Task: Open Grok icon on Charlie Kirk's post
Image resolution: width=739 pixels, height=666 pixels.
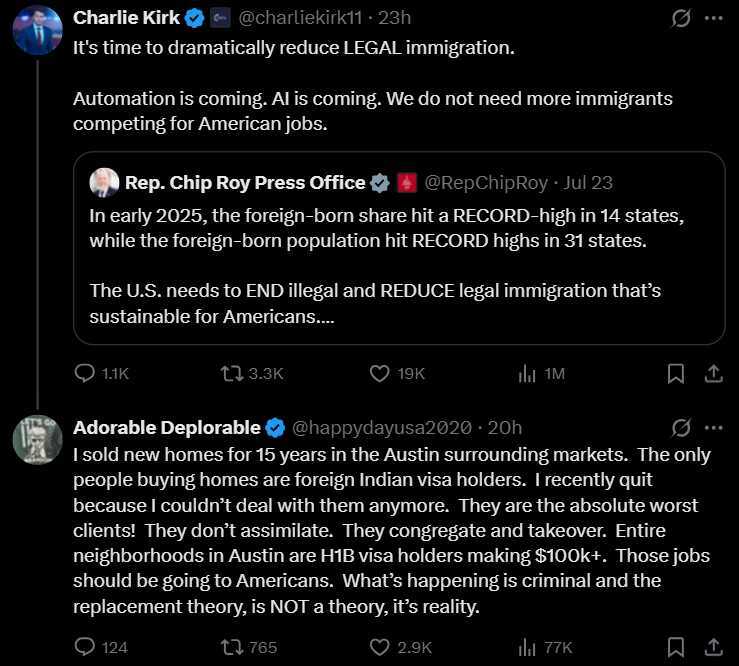Action: tap(681, 18)
